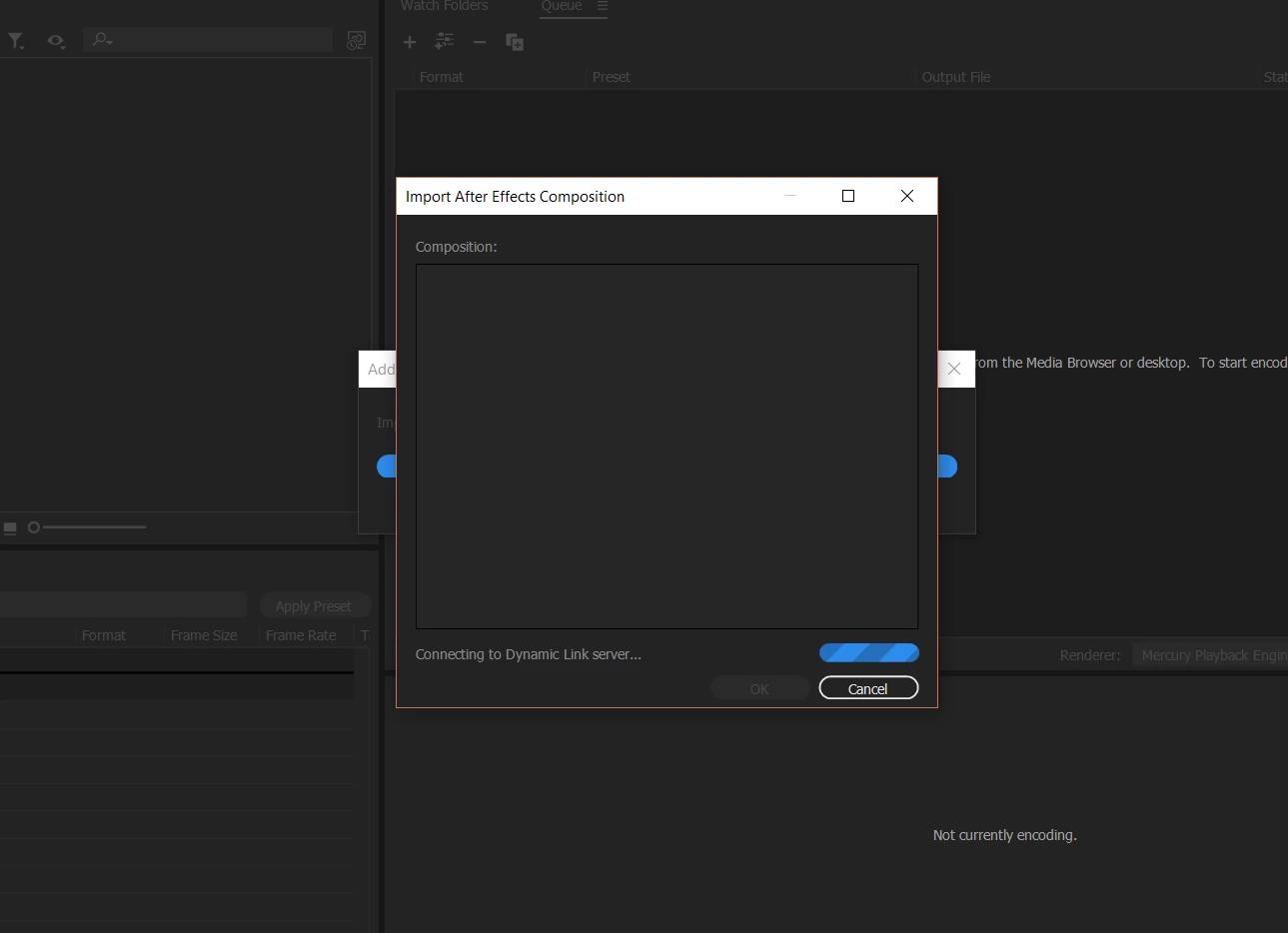
Task: Click the Preset column header in Queue
Action: [612, 77]
